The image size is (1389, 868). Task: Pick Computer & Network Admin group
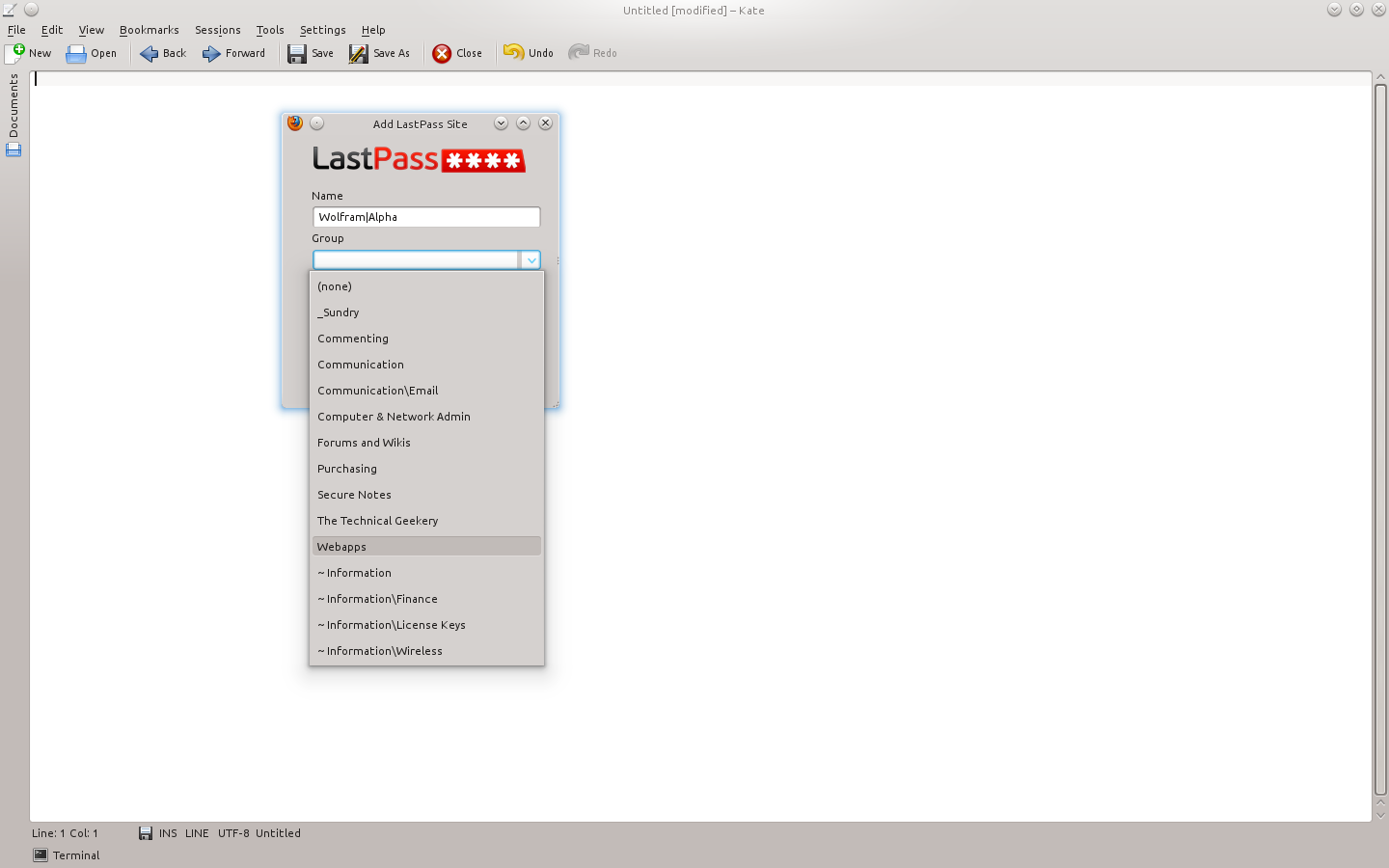point(426,417)
